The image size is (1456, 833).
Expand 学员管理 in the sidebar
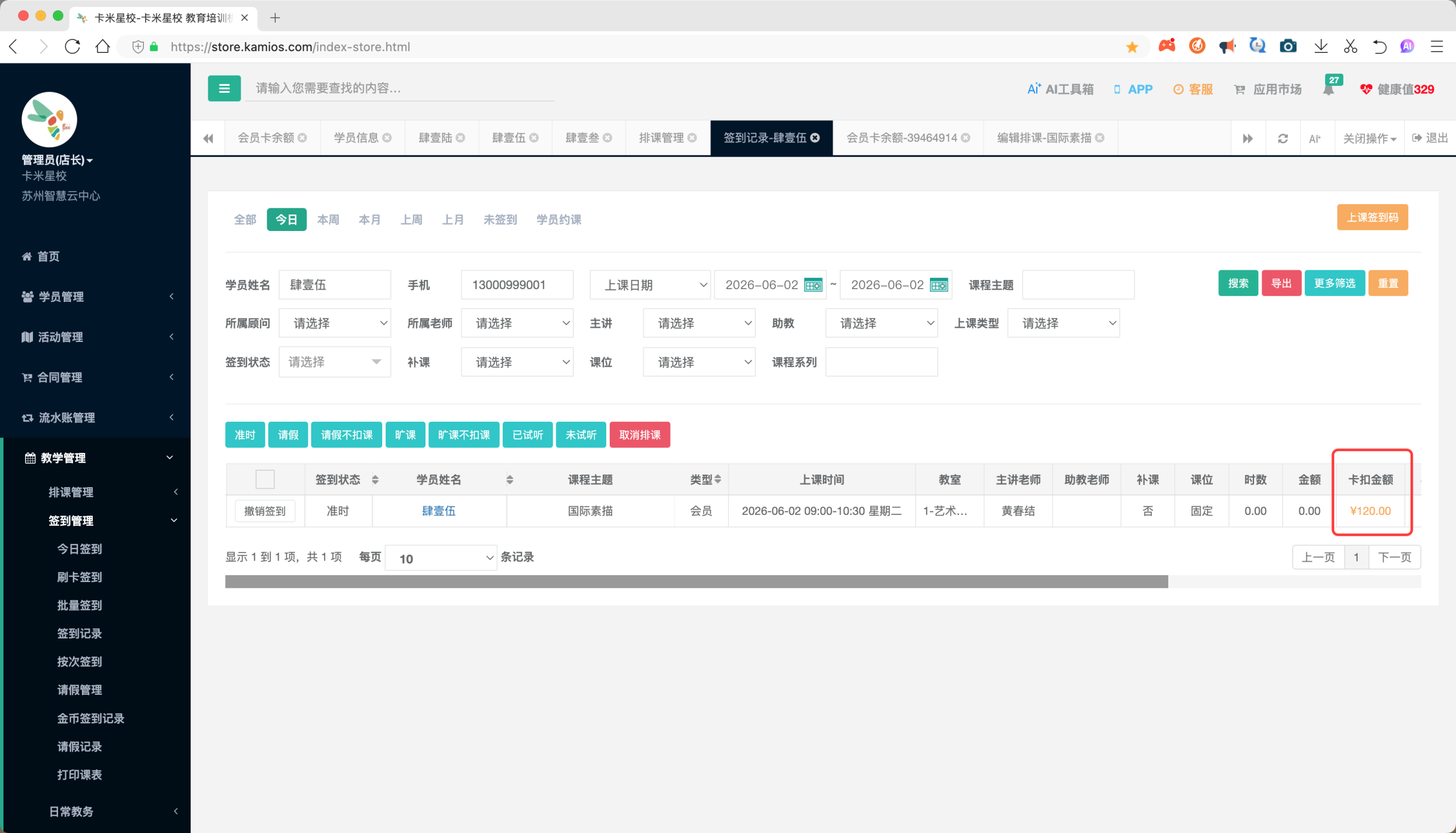[95, 296]
